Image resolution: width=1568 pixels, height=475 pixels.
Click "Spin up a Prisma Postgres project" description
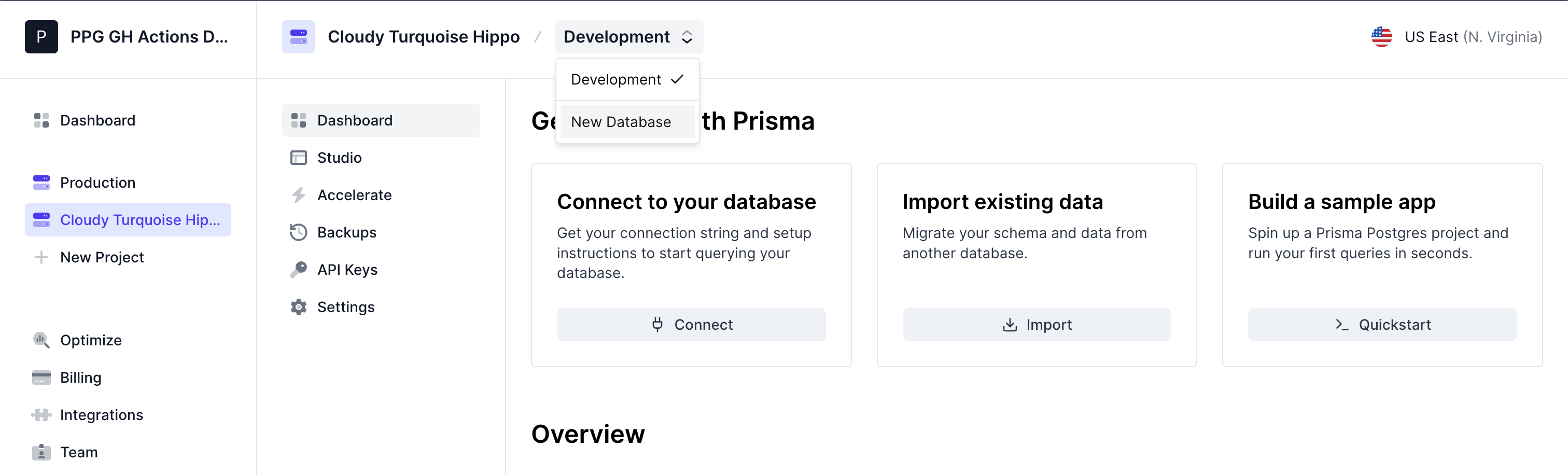tap(1378, 243)
